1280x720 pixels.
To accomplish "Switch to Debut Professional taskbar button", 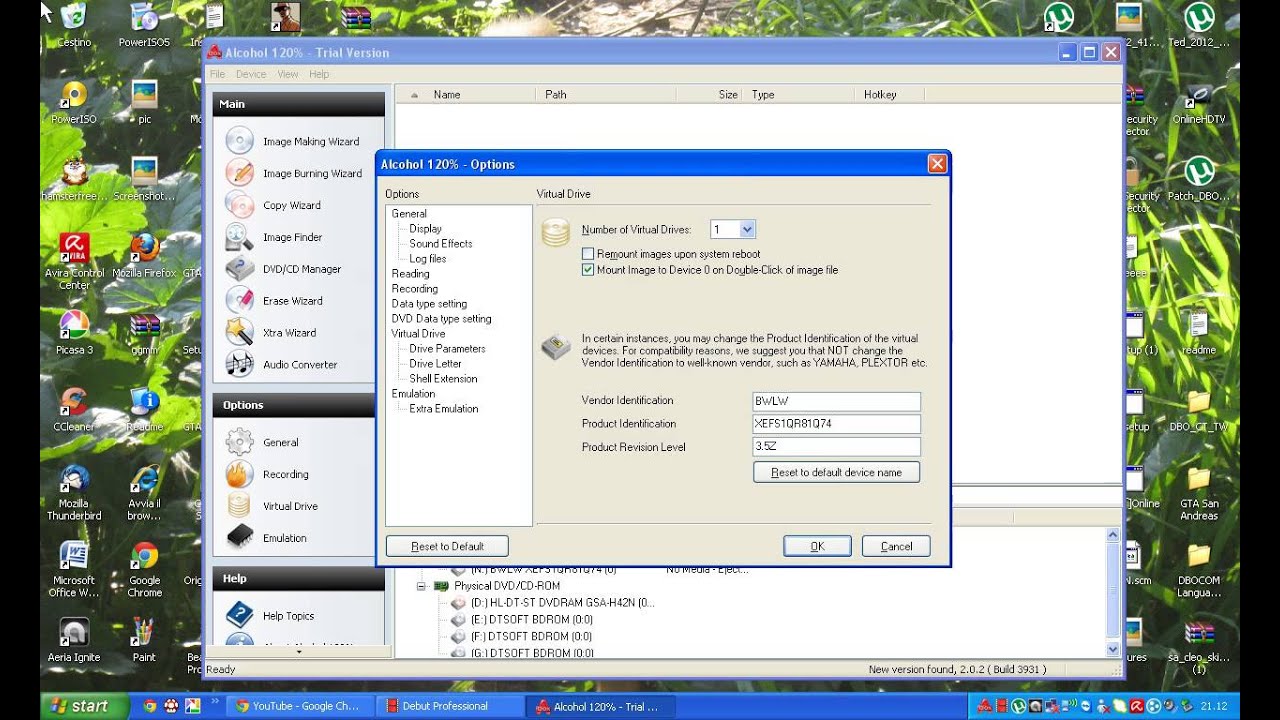I will (x=450, y=706).
